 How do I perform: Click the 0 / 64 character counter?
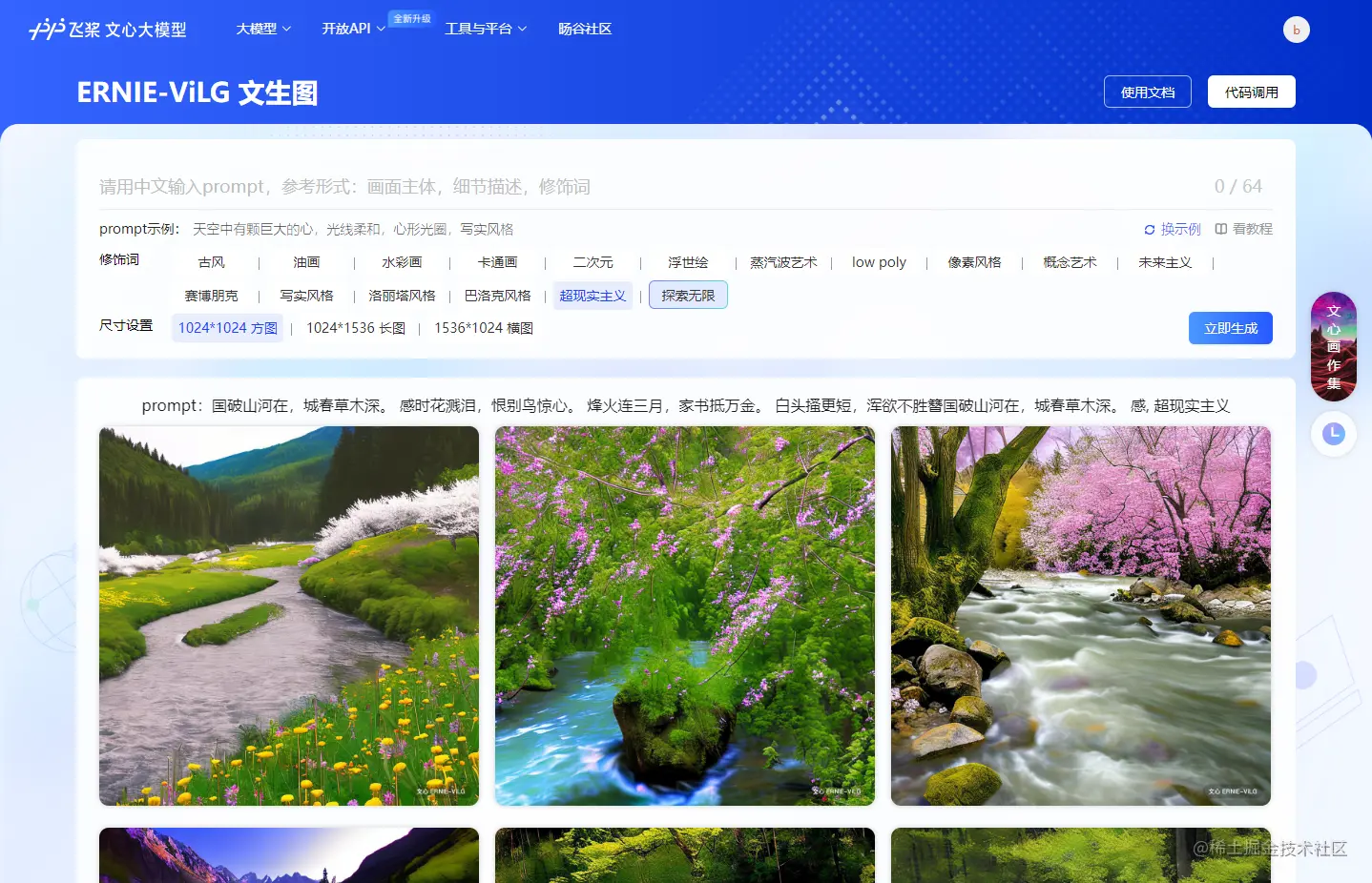(1237, 186)
